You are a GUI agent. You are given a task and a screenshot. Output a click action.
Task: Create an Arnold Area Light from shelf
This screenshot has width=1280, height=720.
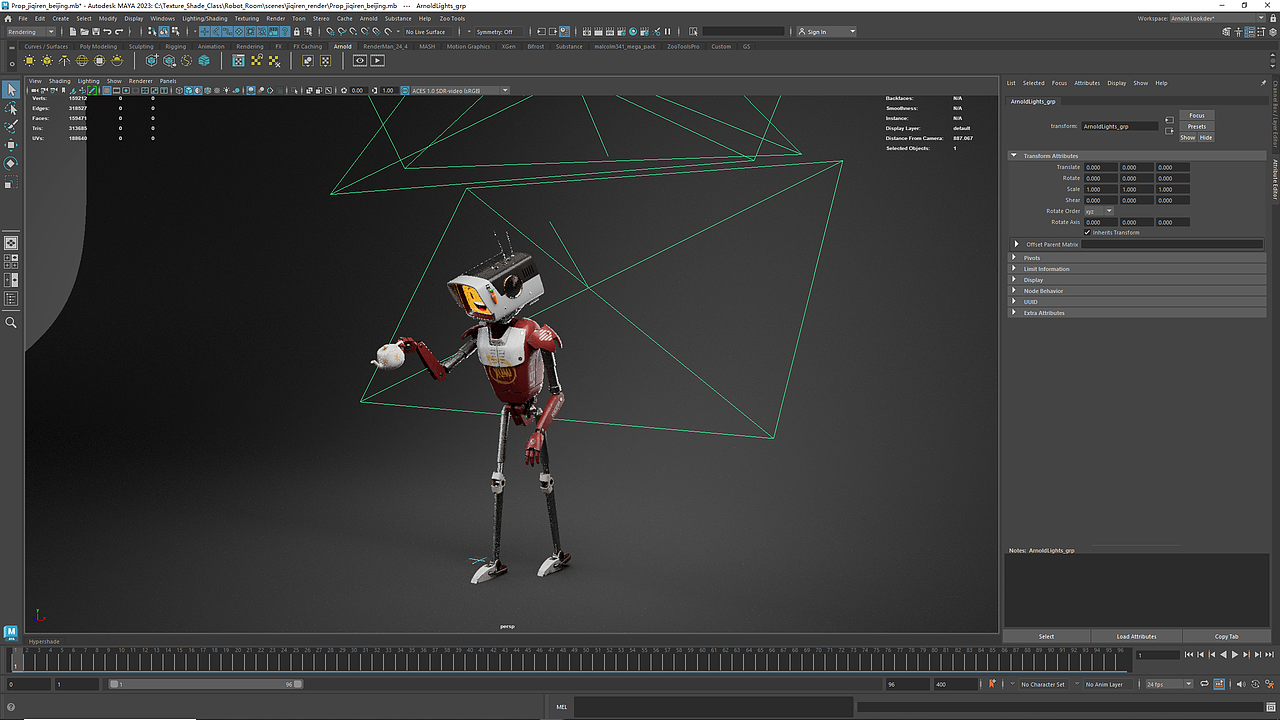(x=29, y=61)
